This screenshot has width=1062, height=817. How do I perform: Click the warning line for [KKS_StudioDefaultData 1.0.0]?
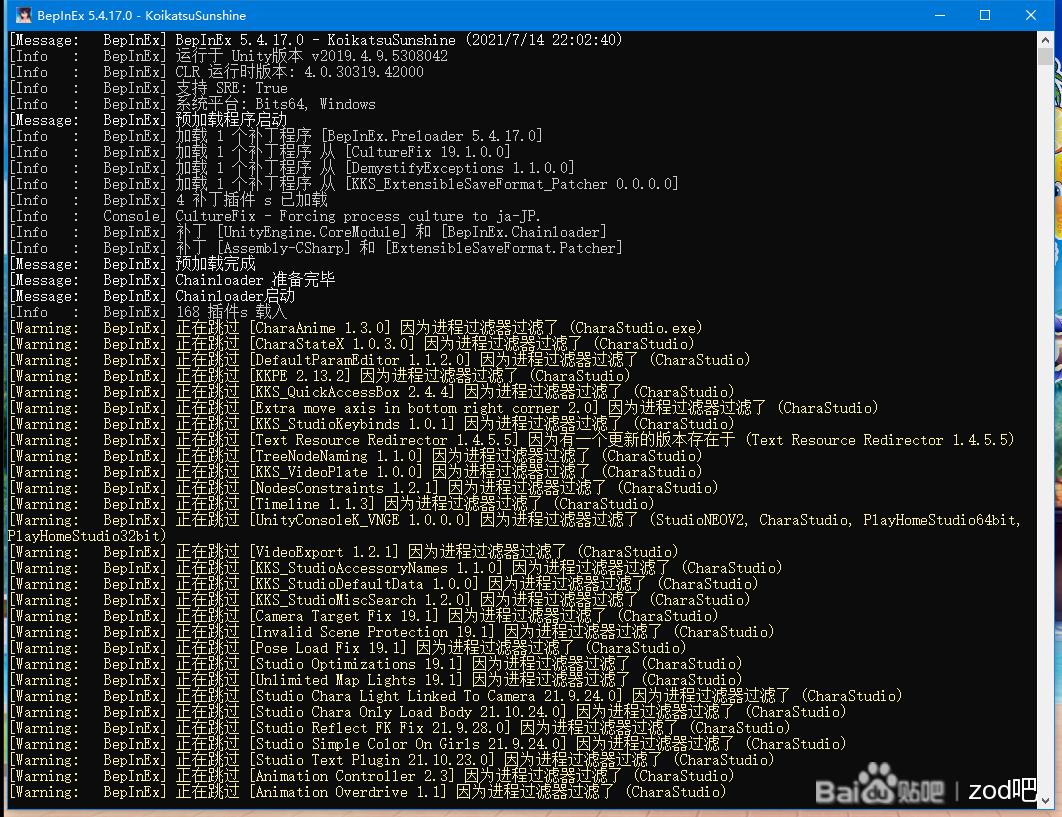pos(383,584)
